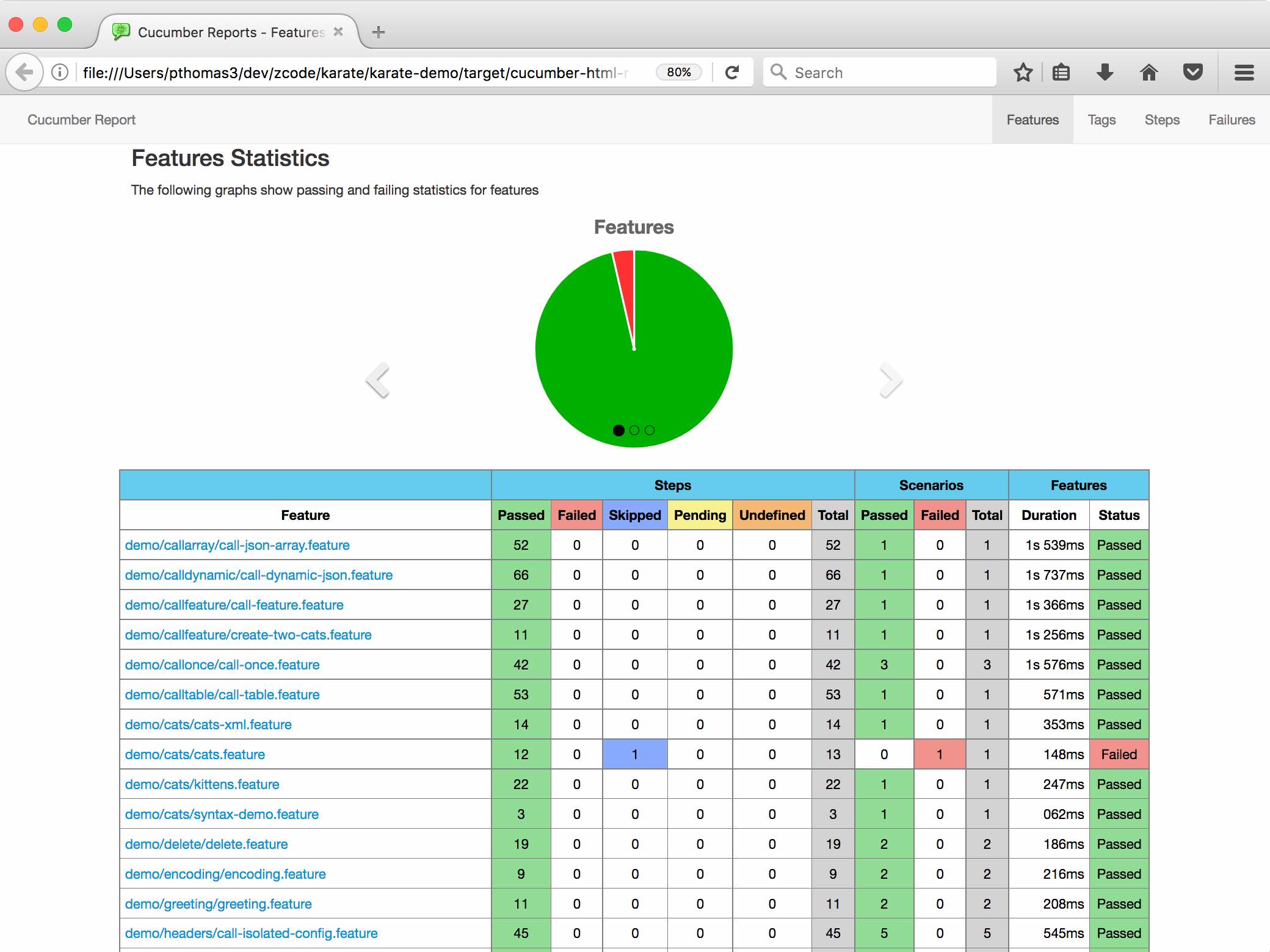Select the Tags tab in navigation
This screenshot has width=1270, height=952.
[1101, 120]
